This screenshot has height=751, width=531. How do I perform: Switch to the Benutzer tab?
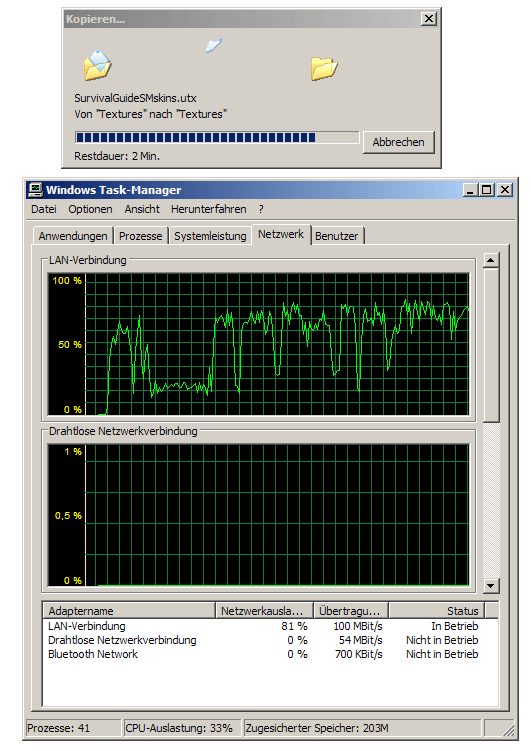[337, 236]
